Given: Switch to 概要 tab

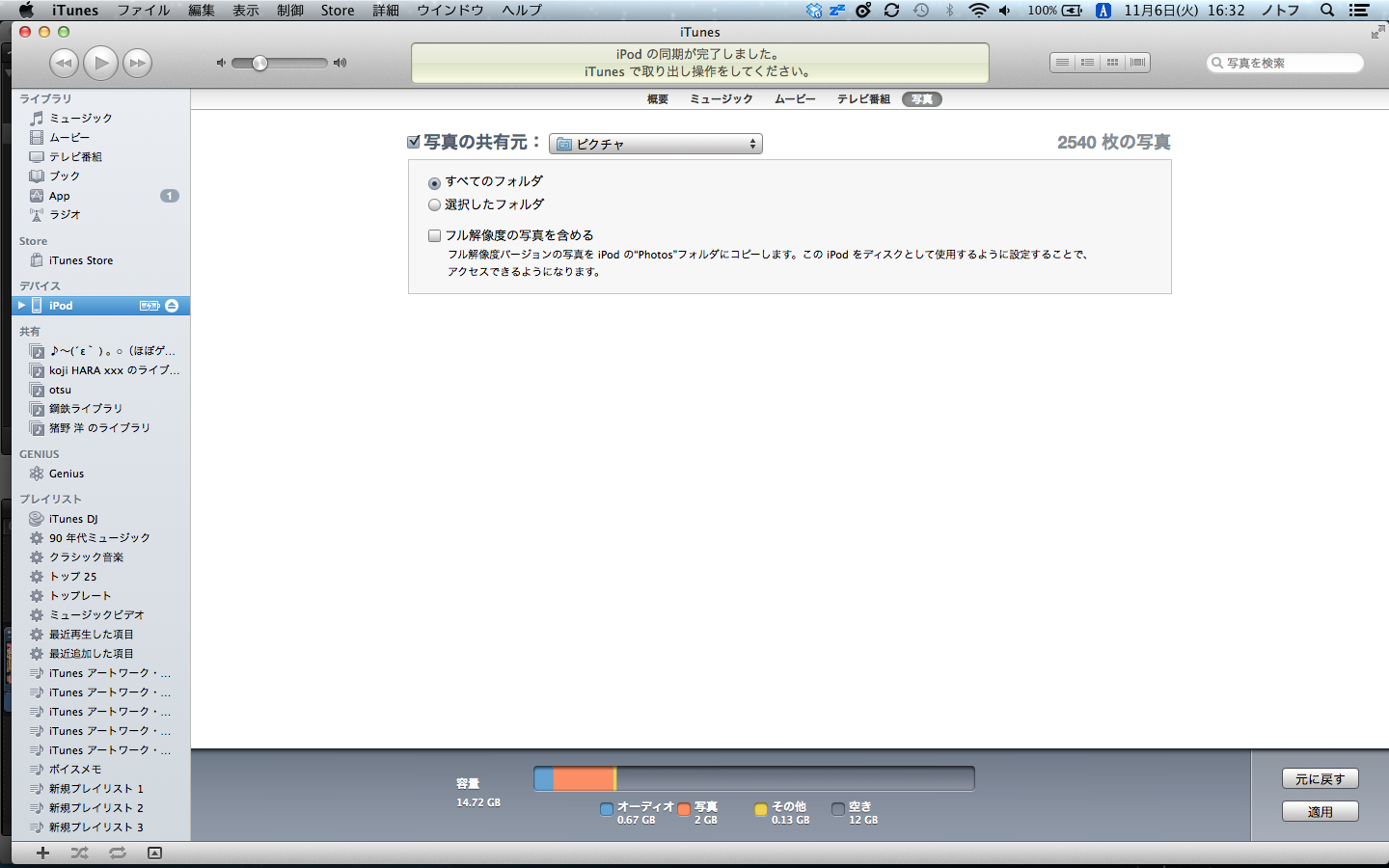Looking at the screenshot, I should [x=658, y=99].
